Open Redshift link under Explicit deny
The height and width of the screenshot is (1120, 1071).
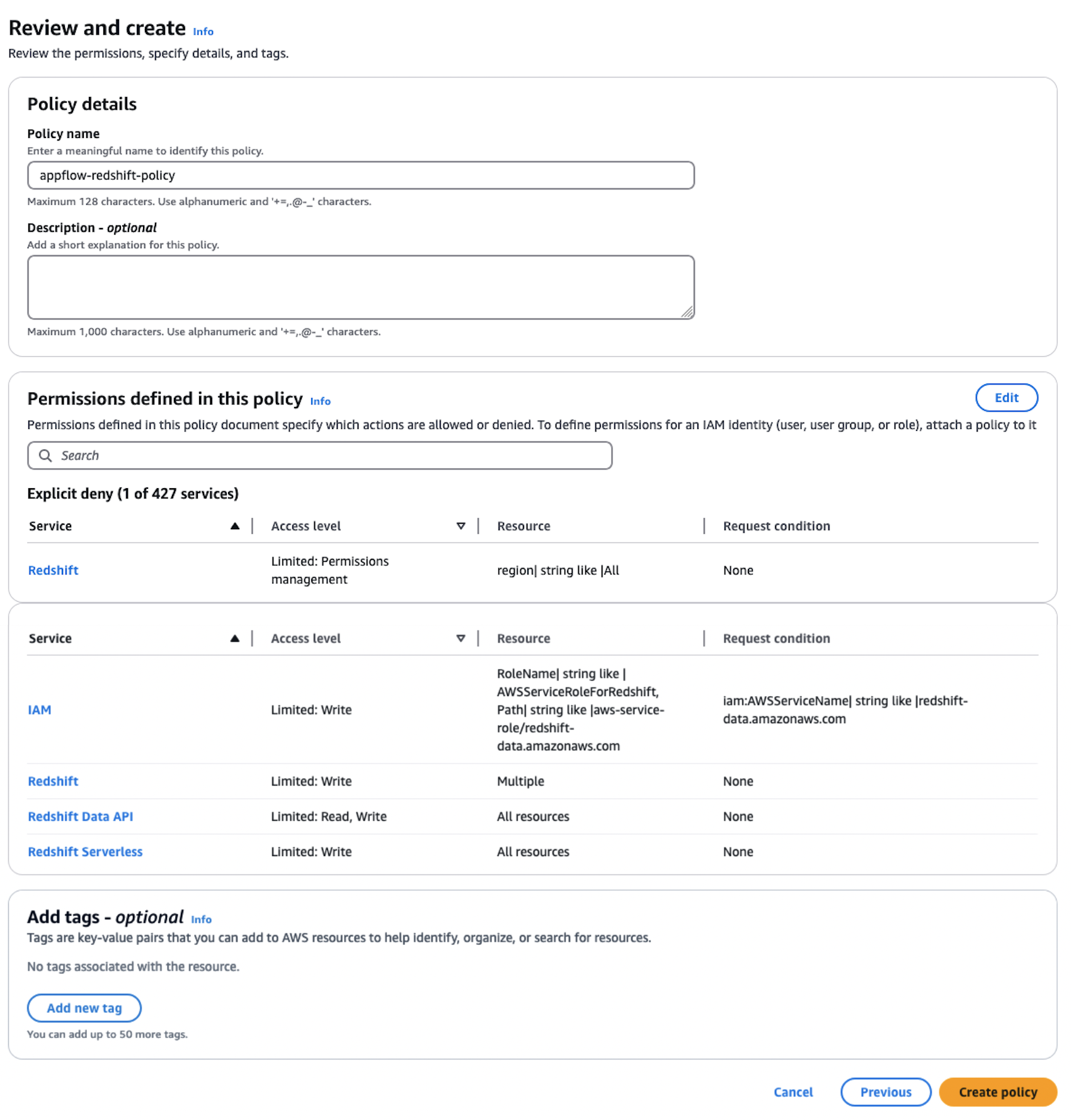coord(53,570)
